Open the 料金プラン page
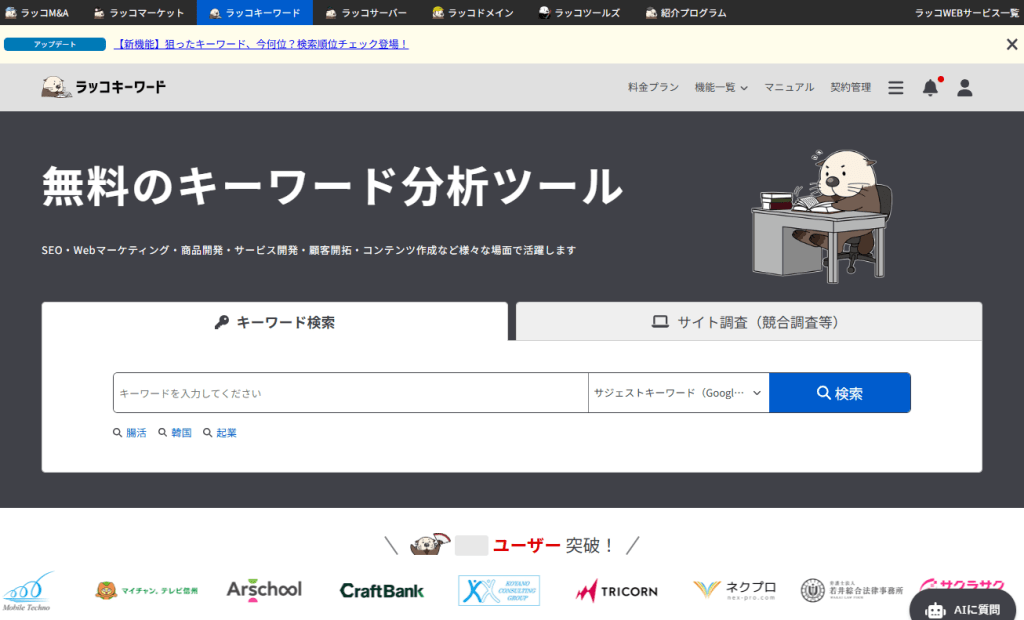1024x620 pixels. pyautogui.click(x=653, y=88)
